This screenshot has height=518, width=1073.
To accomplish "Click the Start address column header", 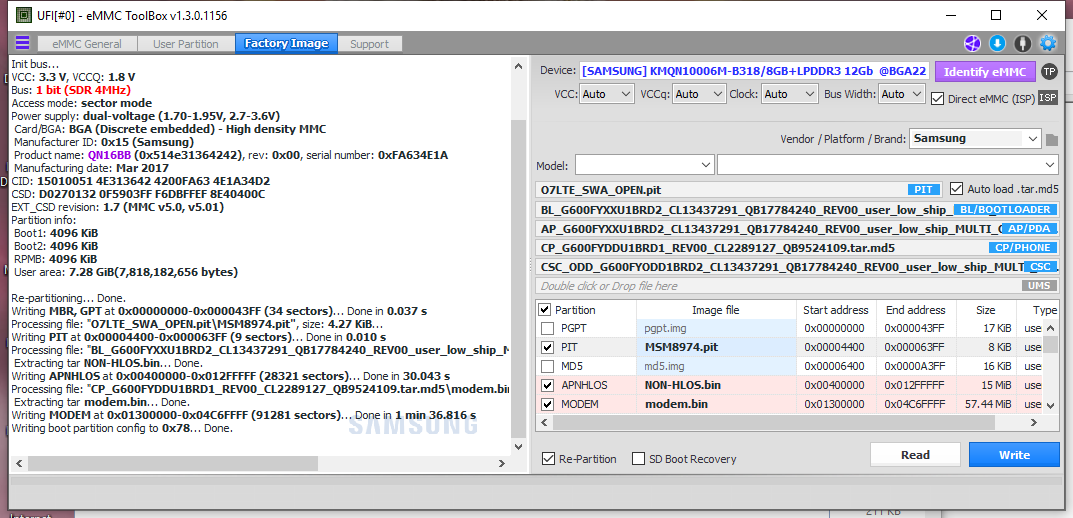I will pos(836,310).
